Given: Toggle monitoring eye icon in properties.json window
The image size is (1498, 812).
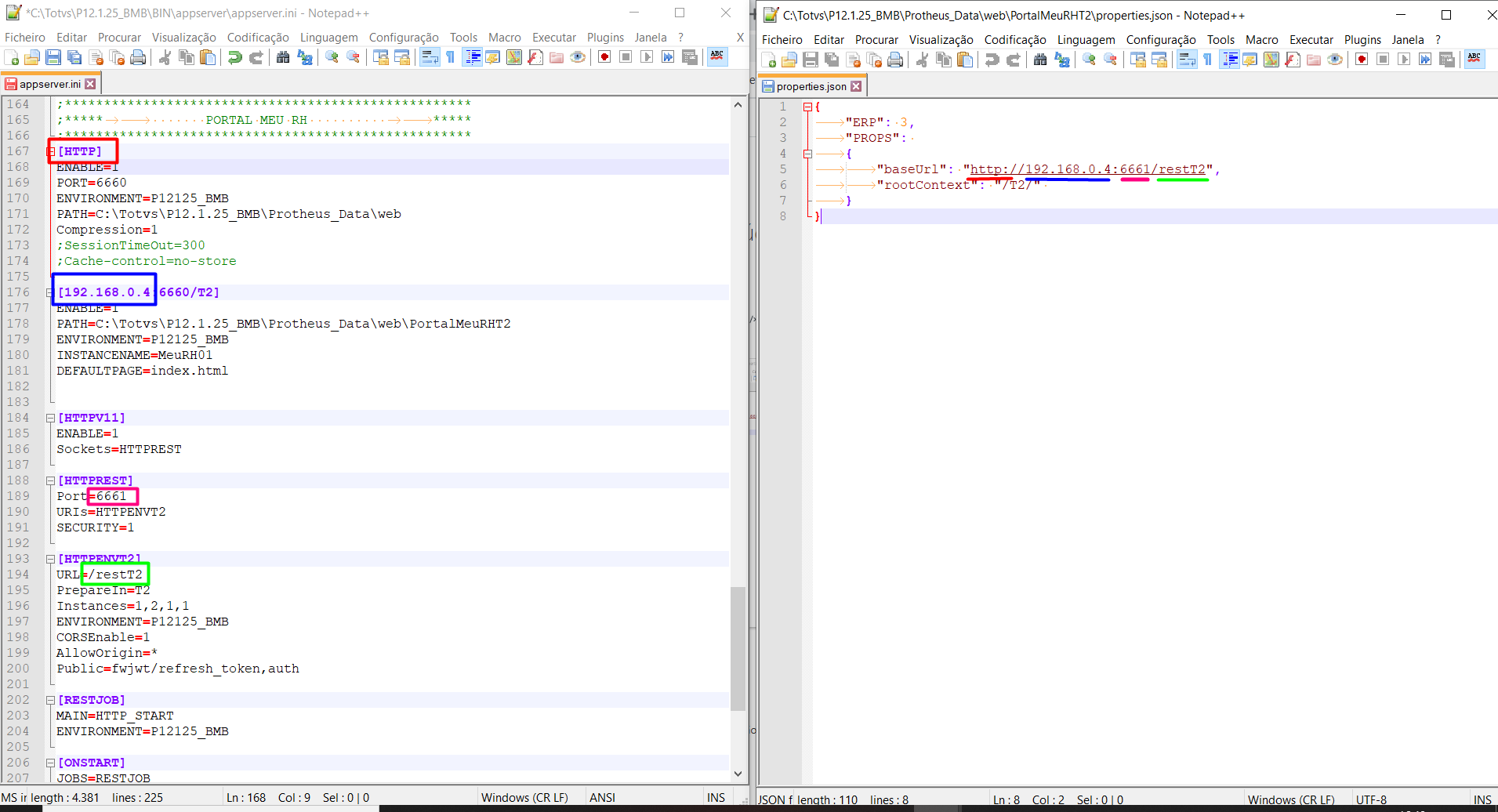Looking at the screenshot, I should (1335, 60).
